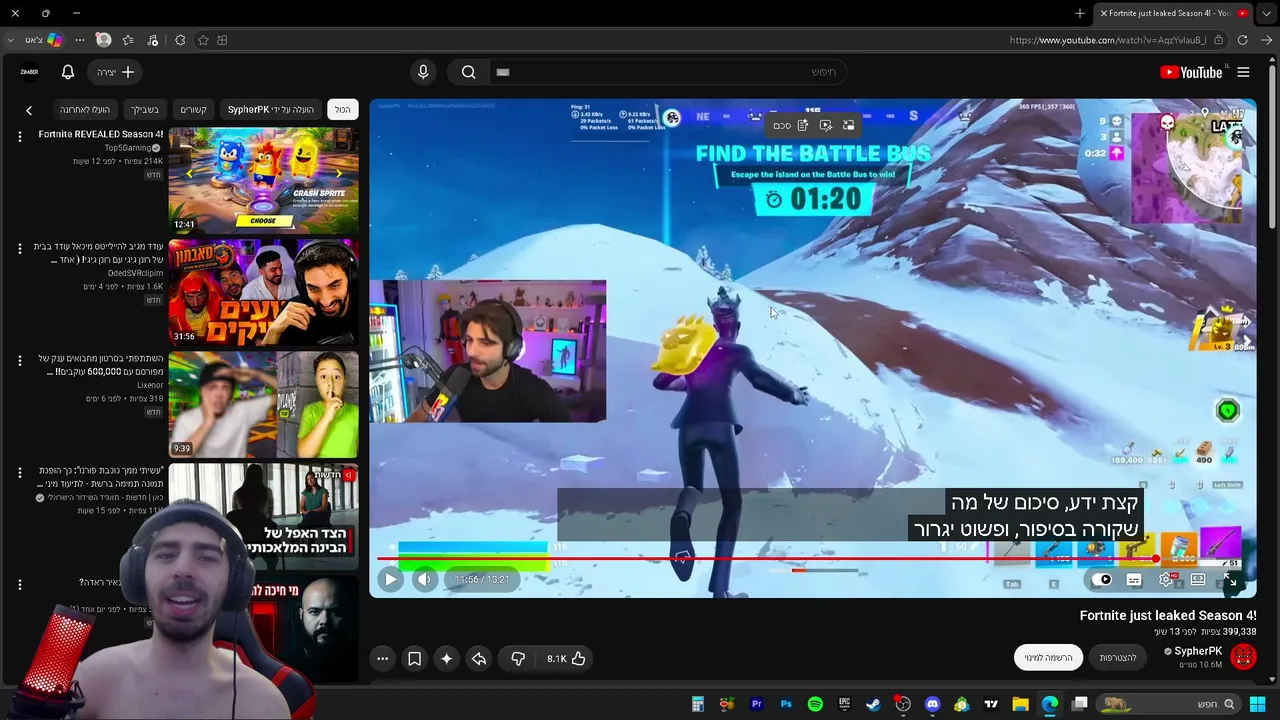Open the browser favorites list icon
This screenshot has height=720, width=1280.
[x=128, y=40]
